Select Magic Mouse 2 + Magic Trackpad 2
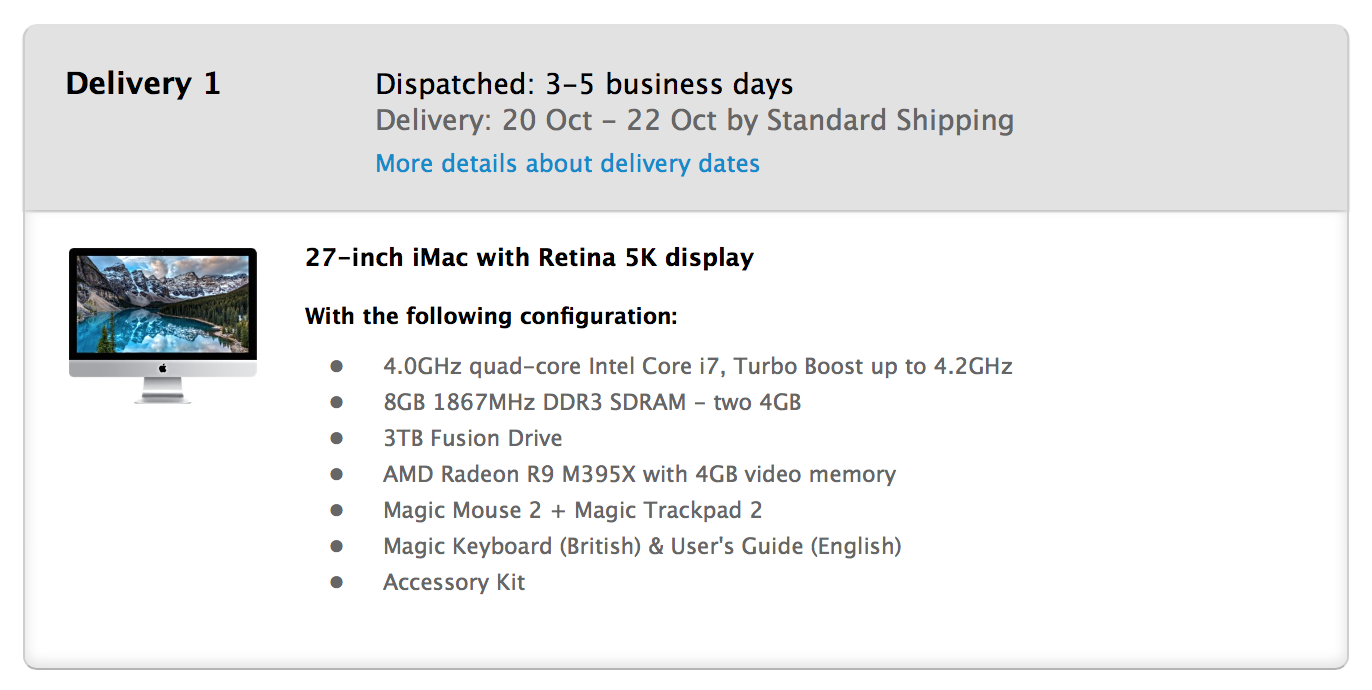 click(x=572, y=510)
